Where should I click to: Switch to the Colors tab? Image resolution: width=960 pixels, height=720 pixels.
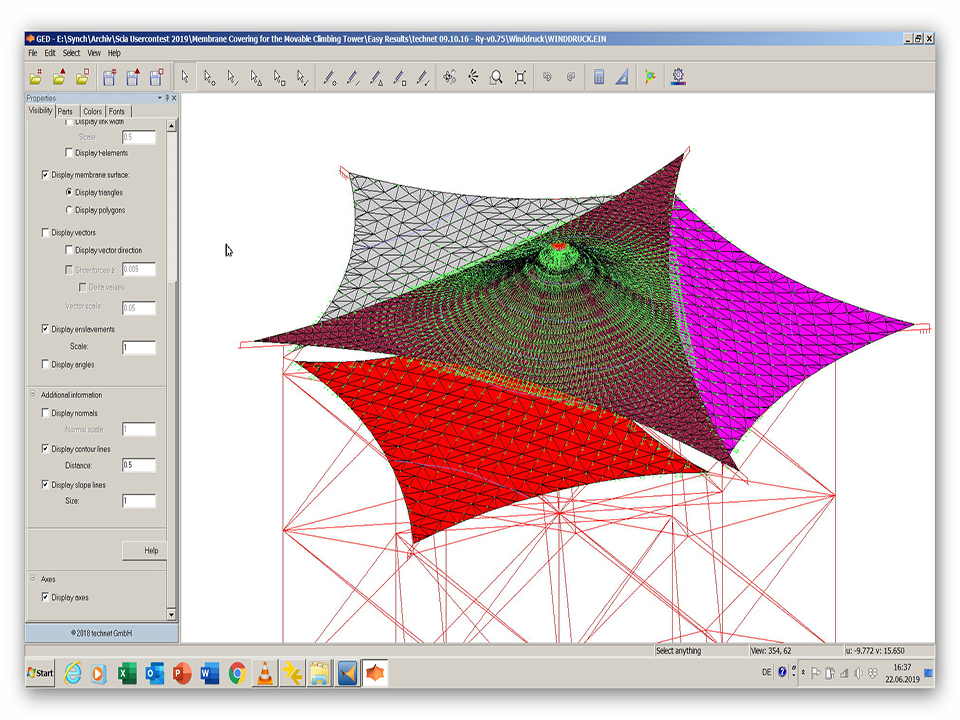92,111
